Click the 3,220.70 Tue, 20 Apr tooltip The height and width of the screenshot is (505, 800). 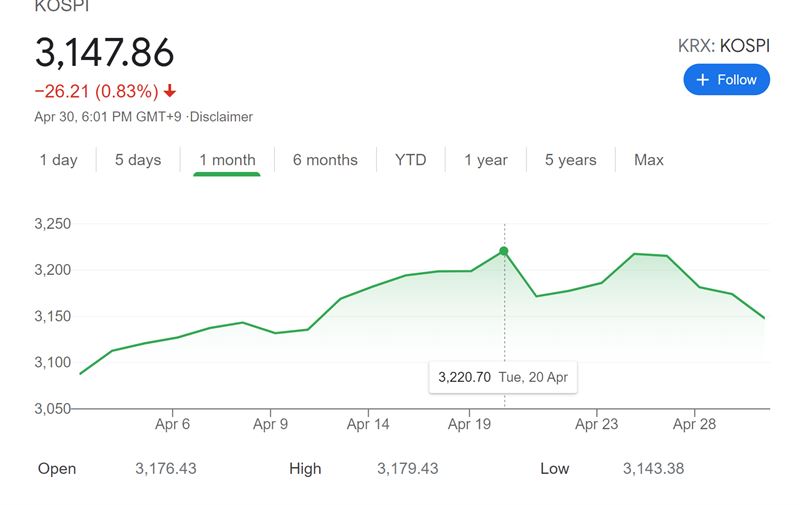pos(505,378)
